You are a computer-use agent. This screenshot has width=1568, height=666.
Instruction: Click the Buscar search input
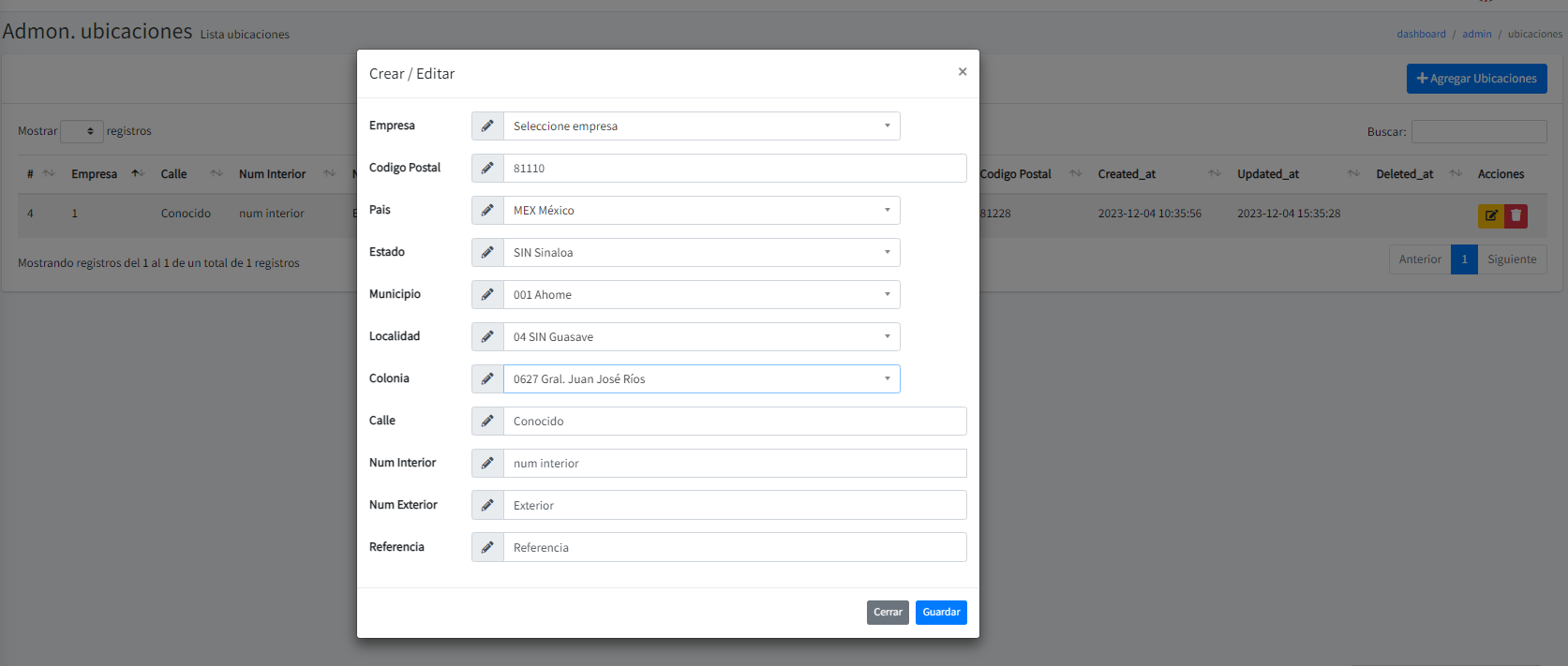click(1478, 132)
